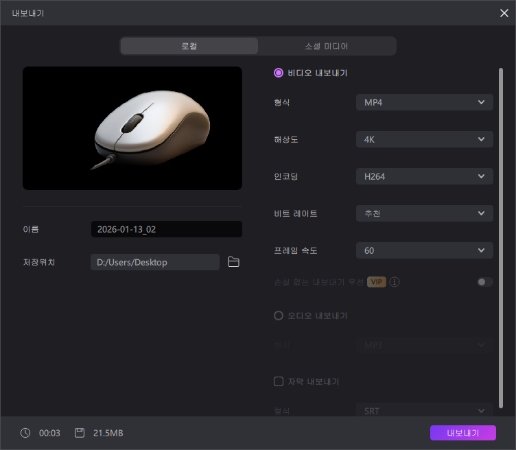Click the disk file size icon in footer
Screen dimensions: 516x450
[x=79, y=433]
